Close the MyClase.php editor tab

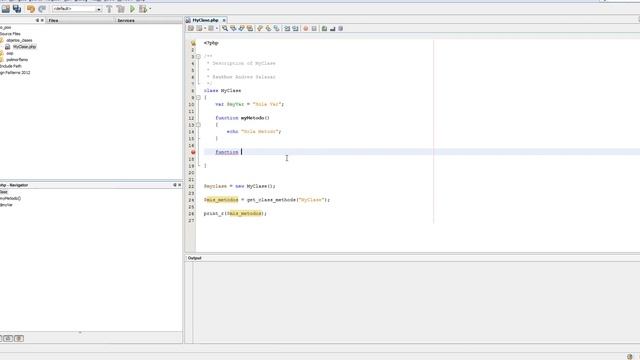click(x=224, y=20)
